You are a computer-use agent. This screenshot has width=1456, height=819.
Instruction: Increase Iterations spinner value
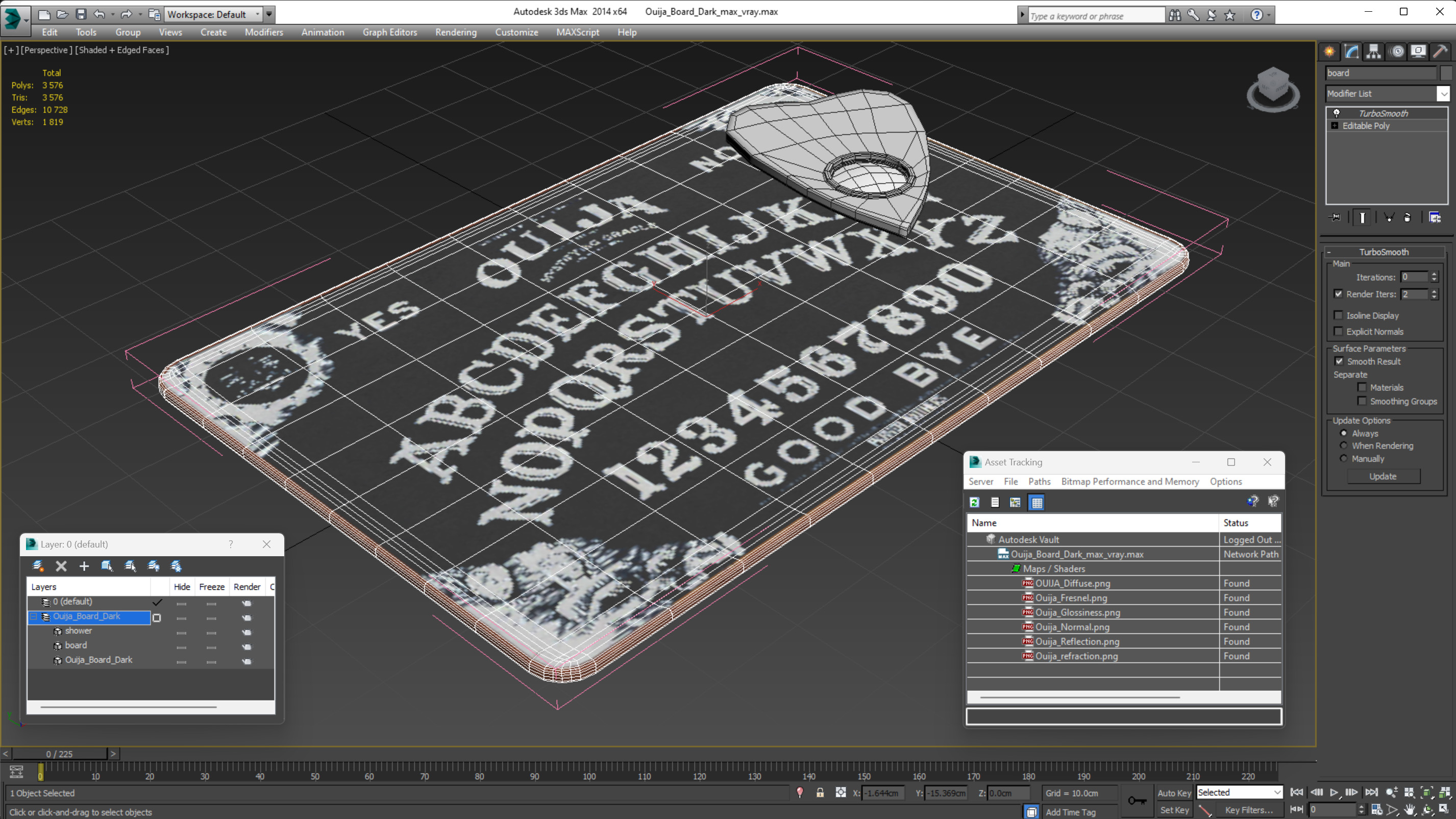1434,274
